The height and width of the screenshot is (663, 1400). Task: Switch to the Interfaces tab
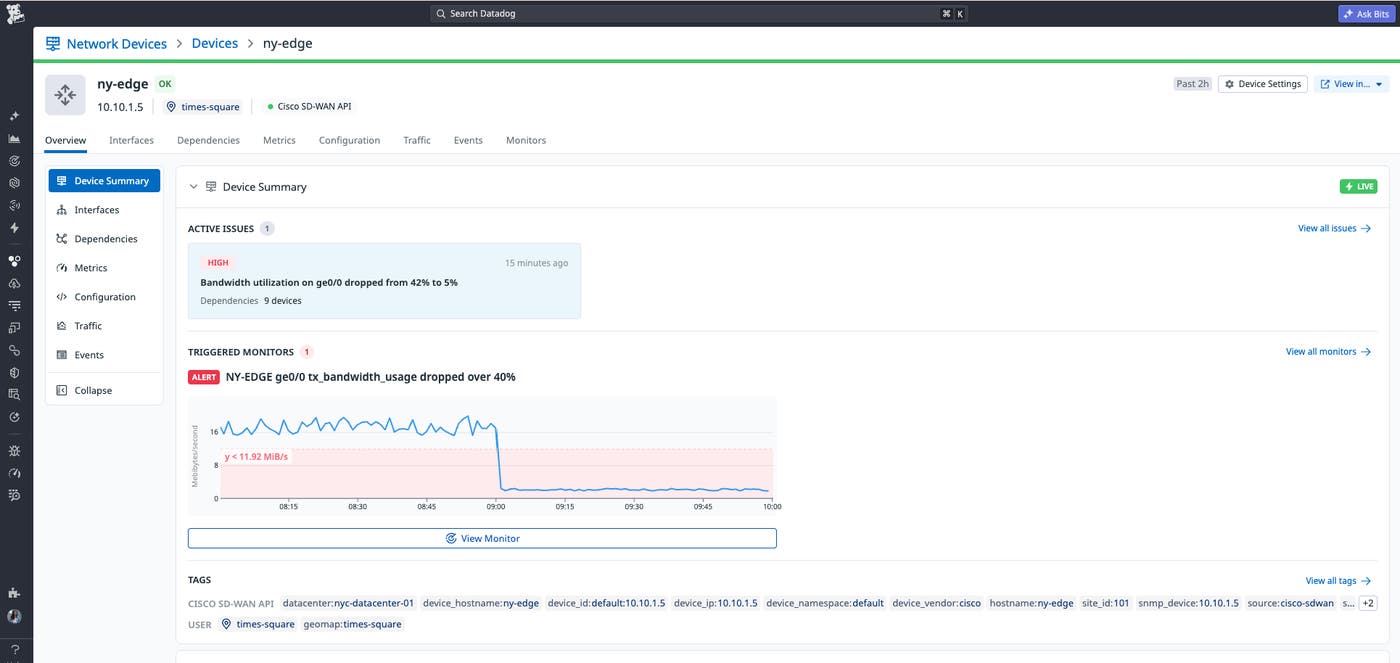tap(131, 140)
